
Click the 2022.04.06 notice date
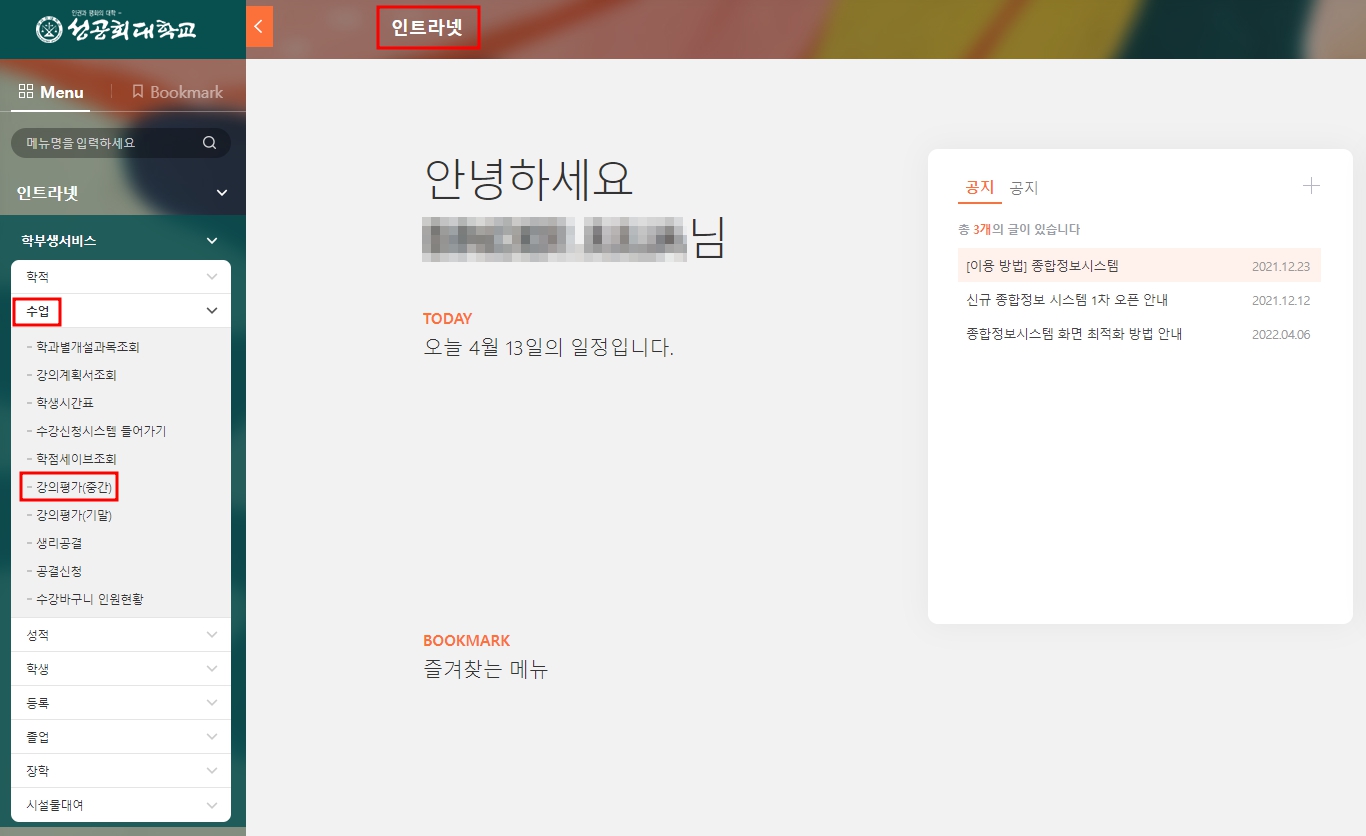[x=1281, y=334]
